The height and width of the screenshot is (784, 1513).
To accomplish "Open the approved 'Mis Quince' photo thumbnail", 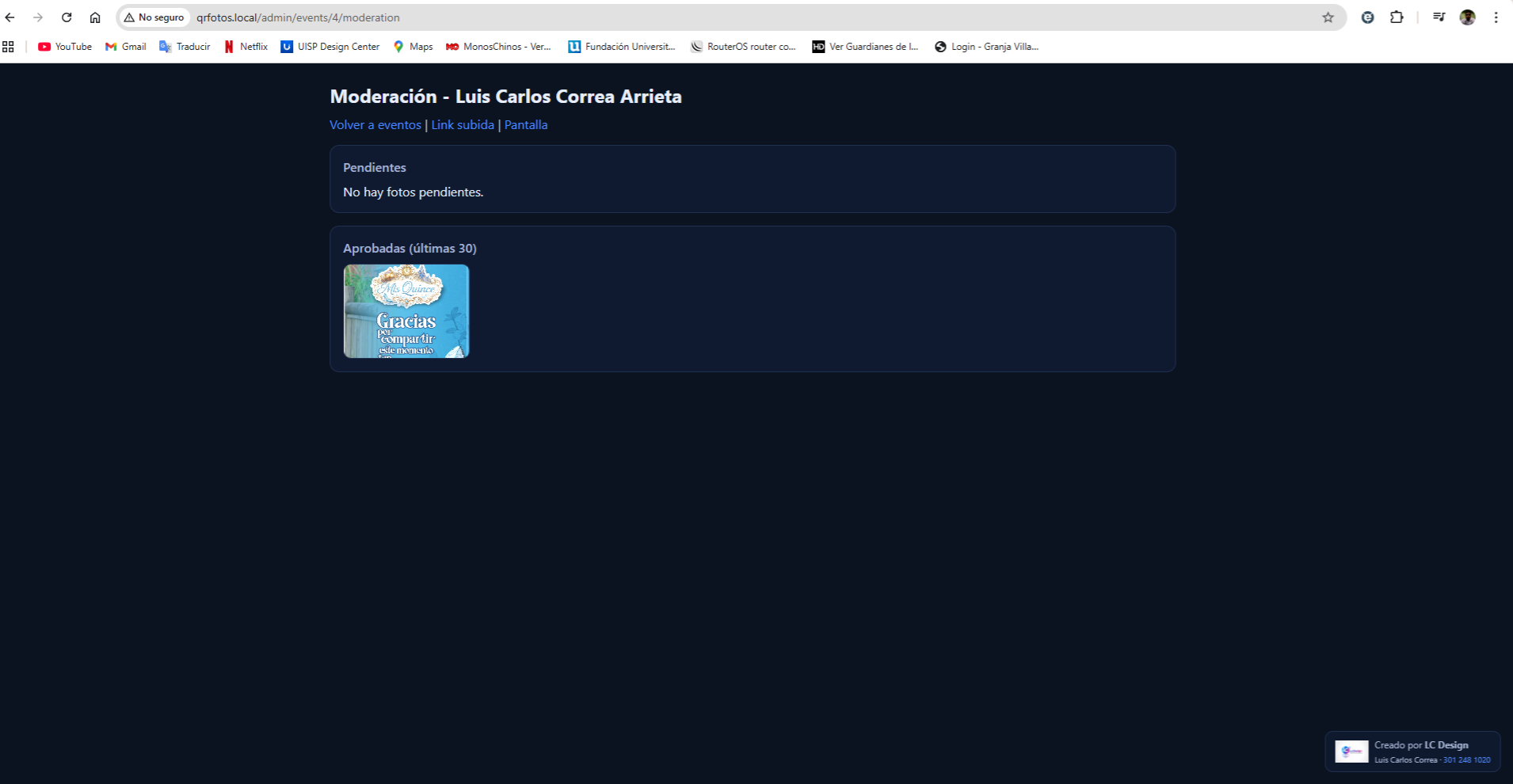I will click(406, 311).
